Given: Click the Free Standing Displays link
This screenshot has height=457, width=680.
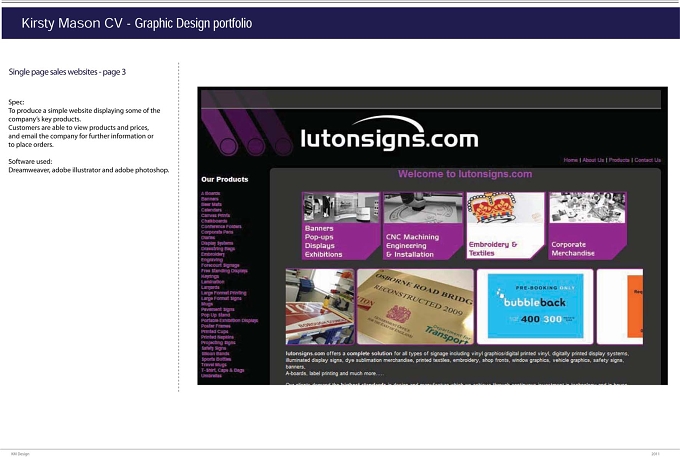Looking at the screenshot, I should tap(224, 271).
